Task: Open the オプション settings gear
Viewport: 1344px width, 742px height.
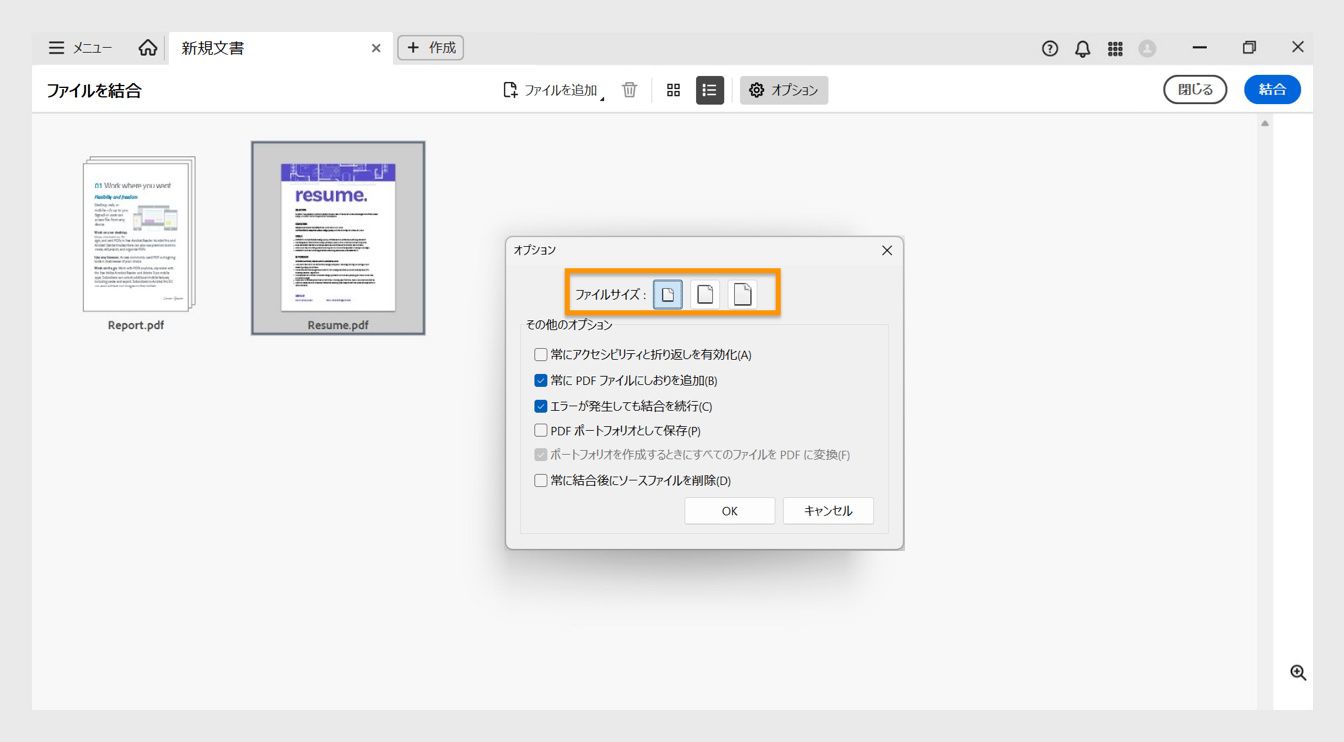Action: (784, 89)
